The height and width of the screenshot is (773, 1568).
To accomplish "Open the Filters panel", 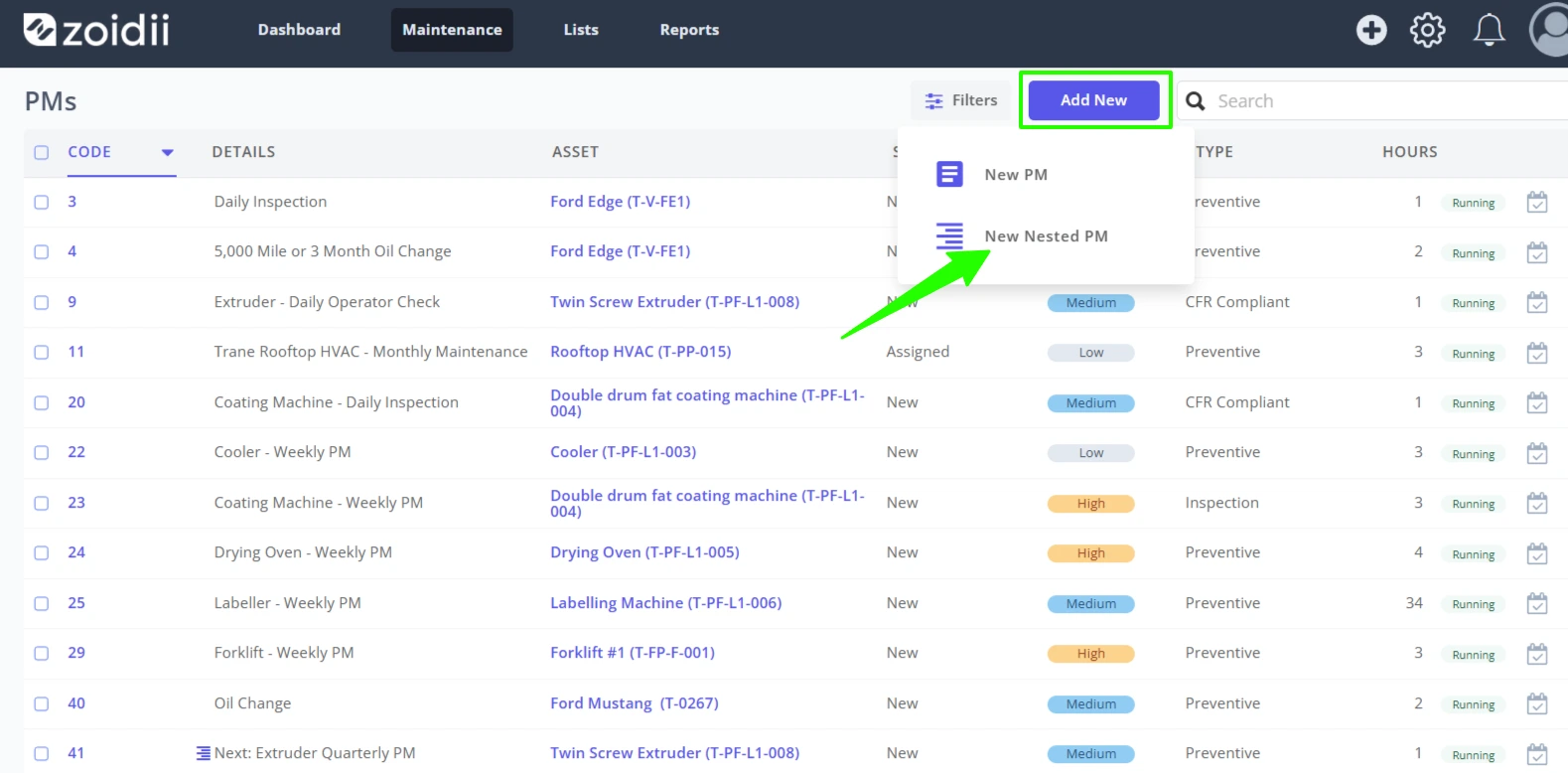I will [960, 100].
